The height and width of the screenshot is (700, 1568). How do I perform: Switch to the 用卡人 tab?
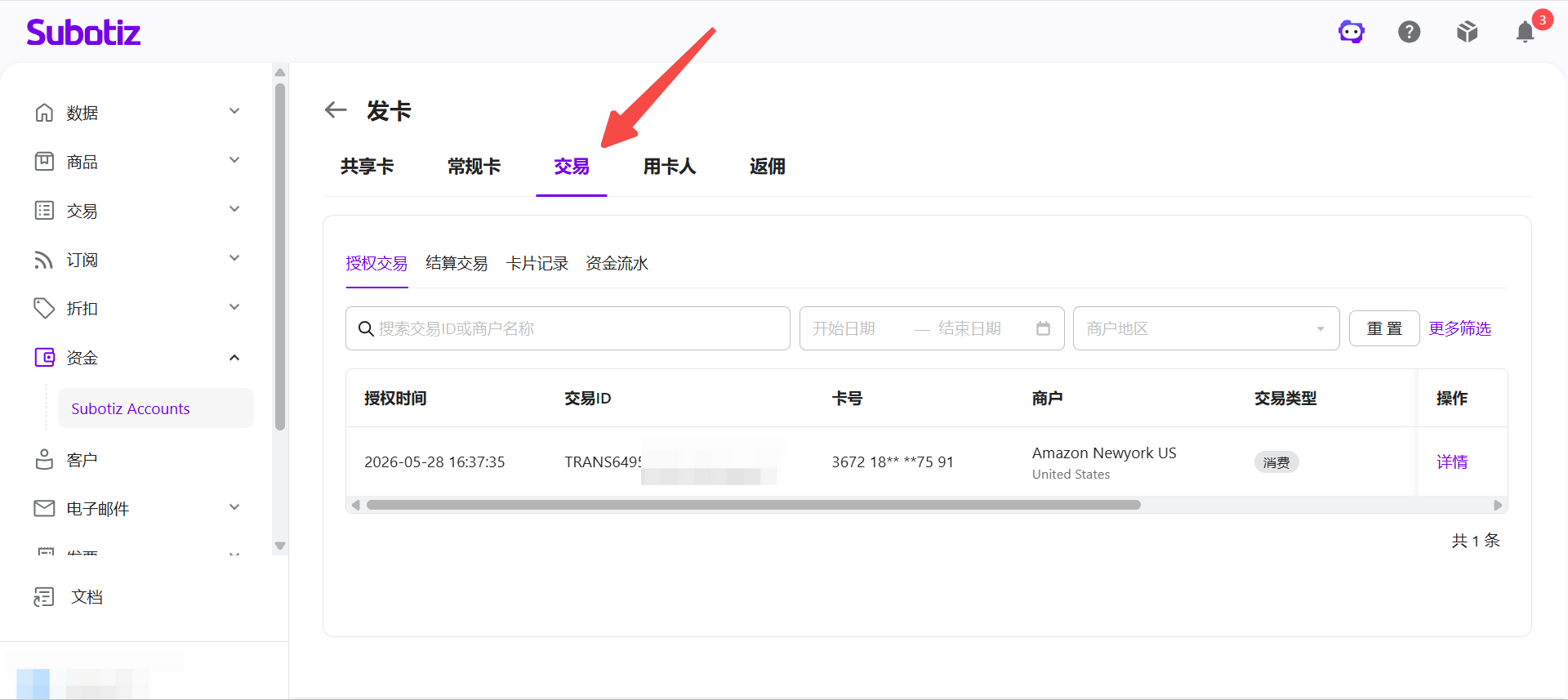coord(670,167)
